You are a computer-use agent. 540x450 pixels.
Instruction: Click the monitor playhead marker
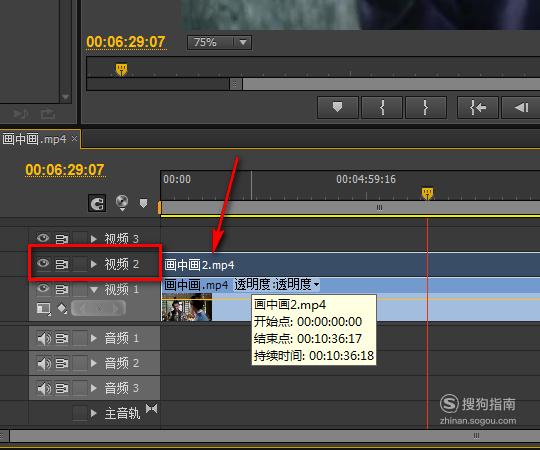click(x=121, y=69)
